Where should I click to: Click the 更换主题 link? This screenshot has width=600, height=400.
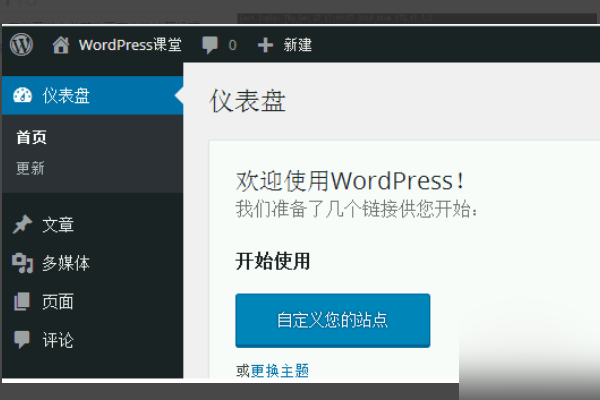(280, 371)
